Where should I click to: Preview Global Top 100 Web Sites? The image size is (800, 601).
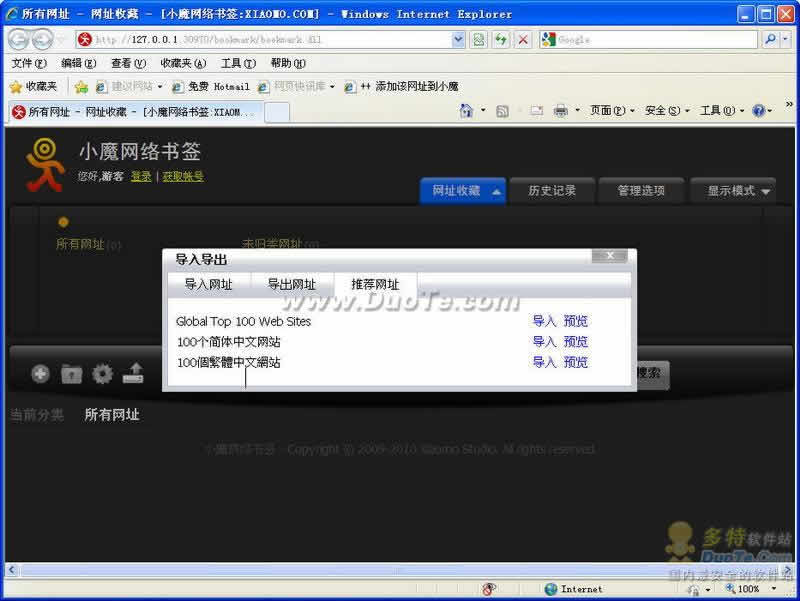tap(576, 321)
